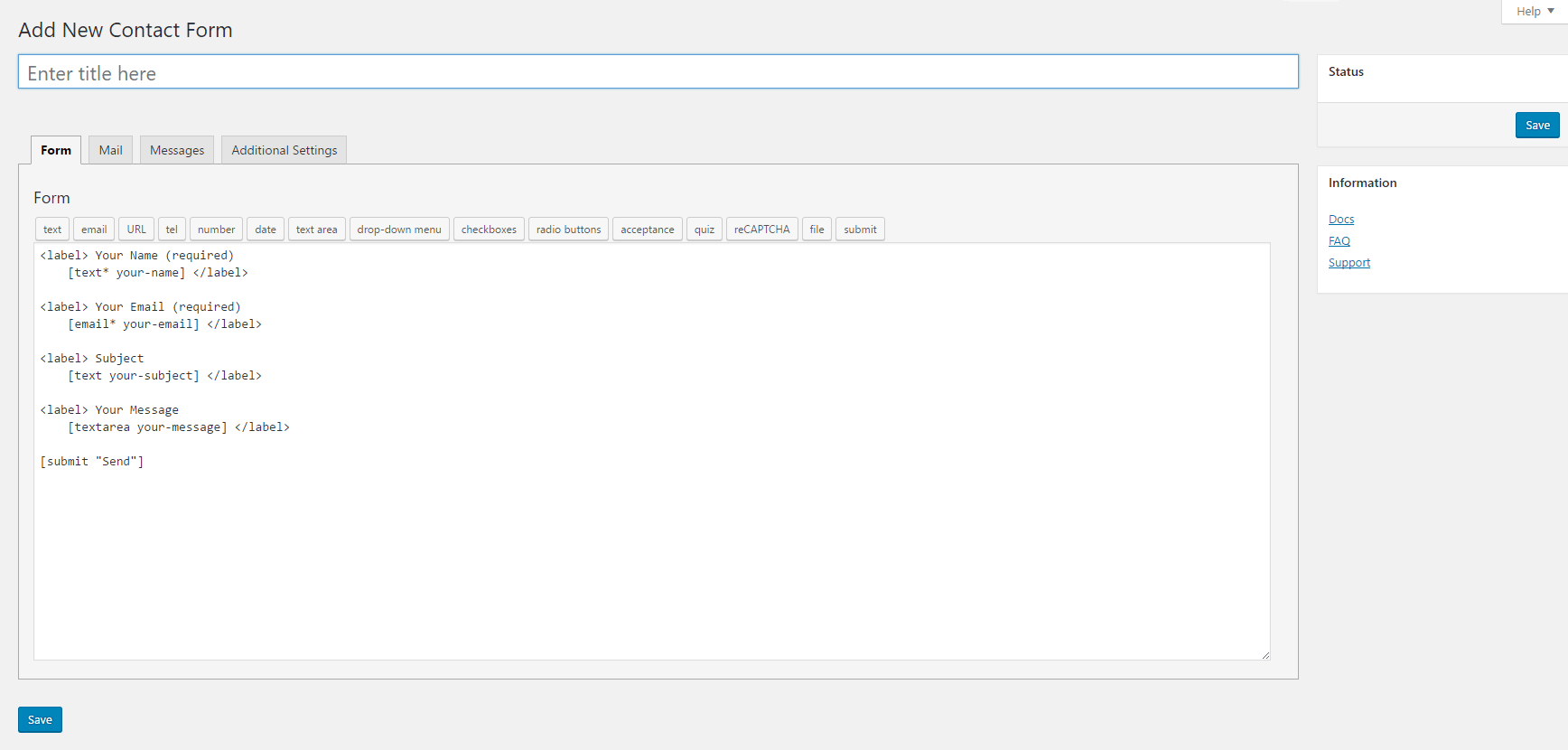This screenshot has width=1568, height=750.
Task: Click Save button in Status panel
Action: tap(1537, 126)
